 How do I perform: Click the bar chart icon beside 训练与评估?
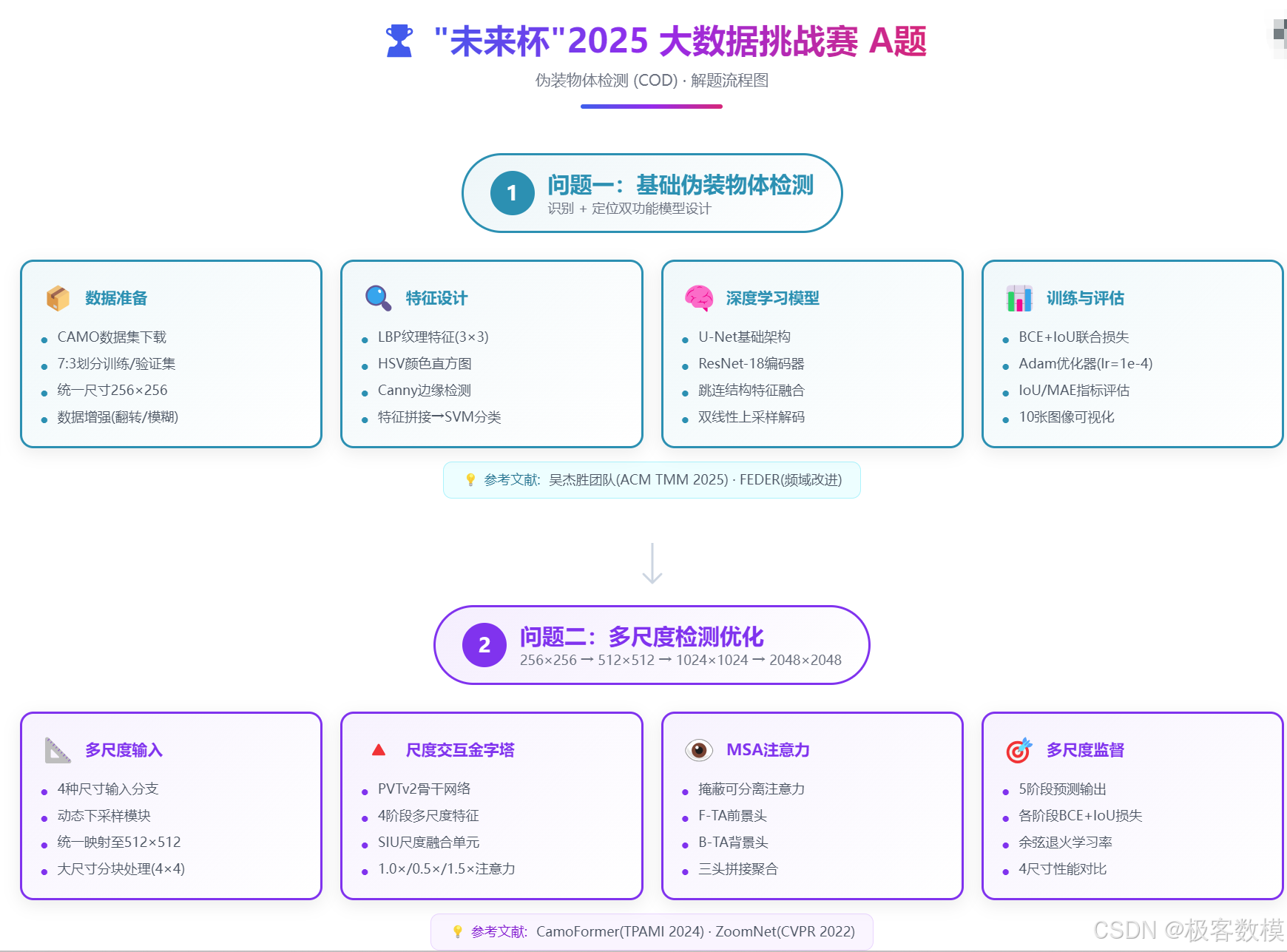click(1019, 297)
